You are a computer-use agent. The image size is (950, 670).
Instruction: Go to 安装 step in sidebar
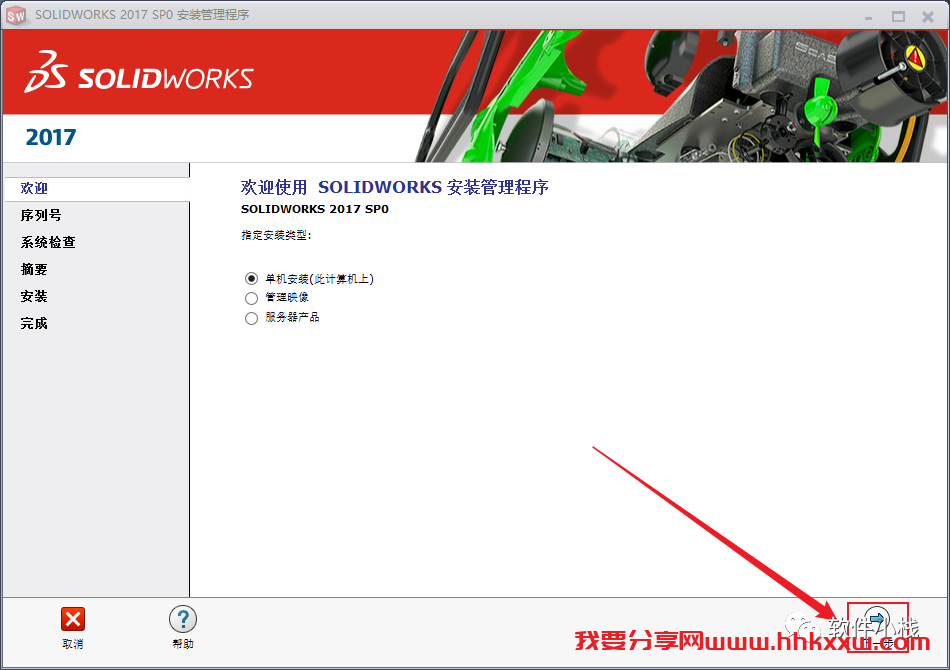coord(34,296)
